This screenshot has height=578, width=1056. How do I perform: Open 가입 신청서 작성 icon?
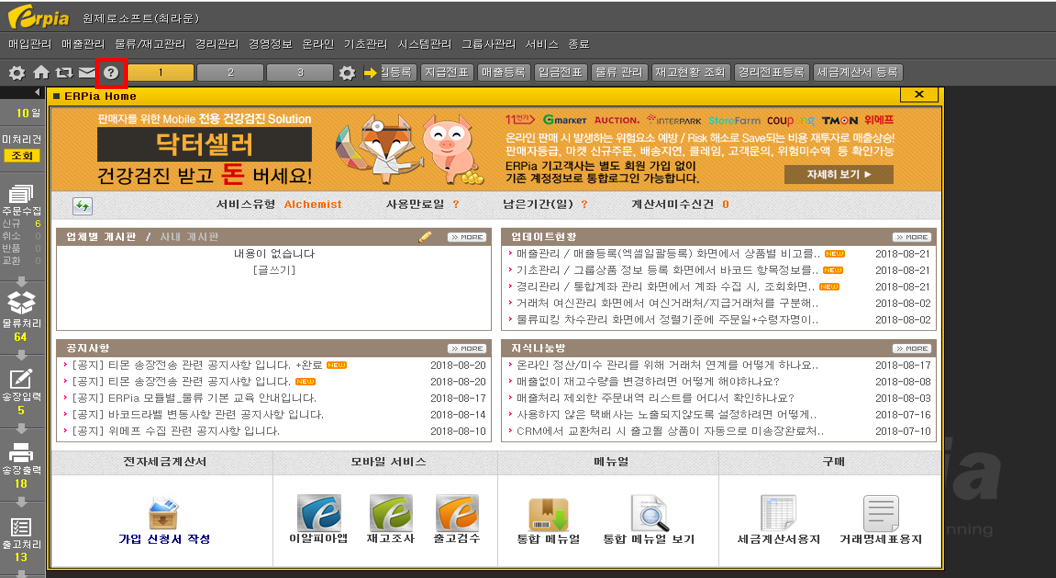tap(164, 514)
